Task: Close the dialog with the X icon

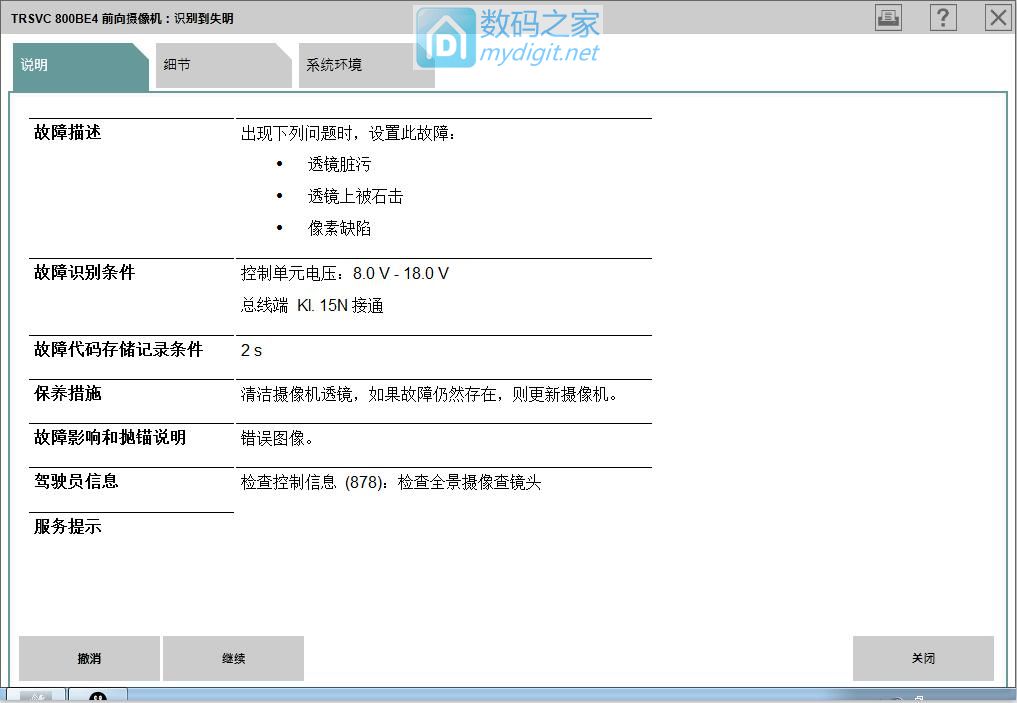Action: pos(997,17)
